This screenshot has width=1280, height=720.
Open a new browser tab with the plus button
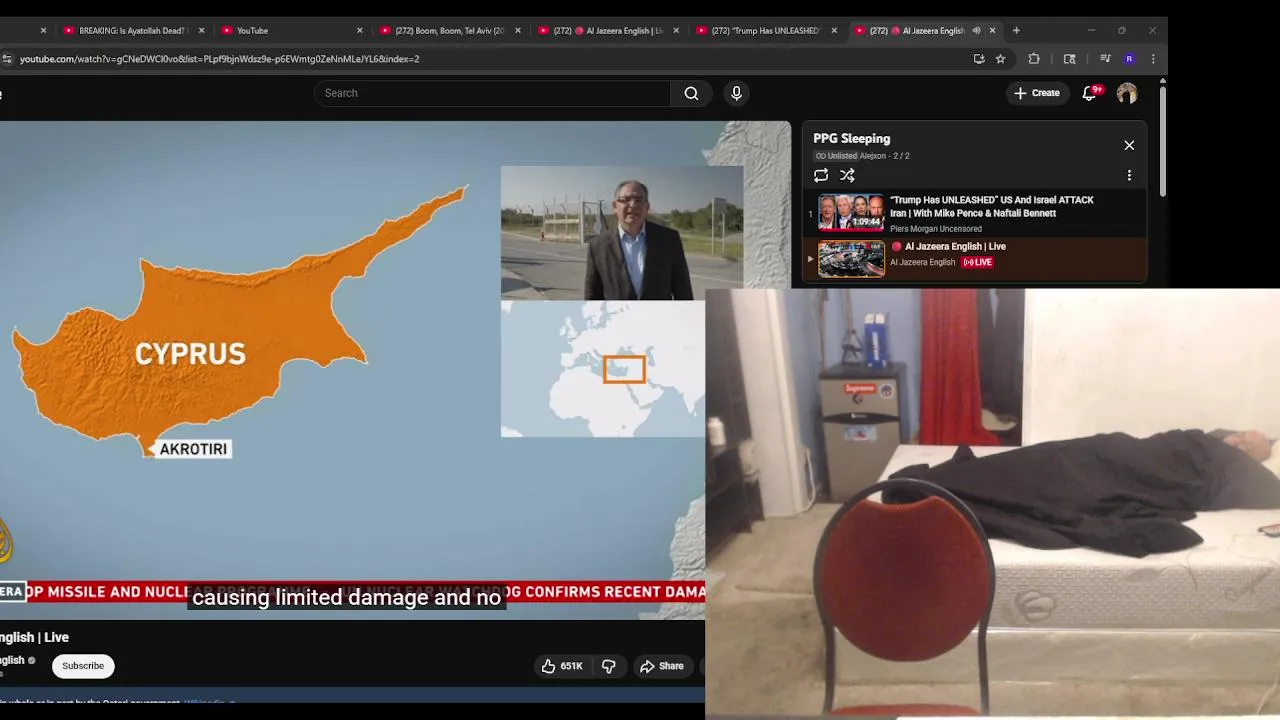[x=1016, y=31]
